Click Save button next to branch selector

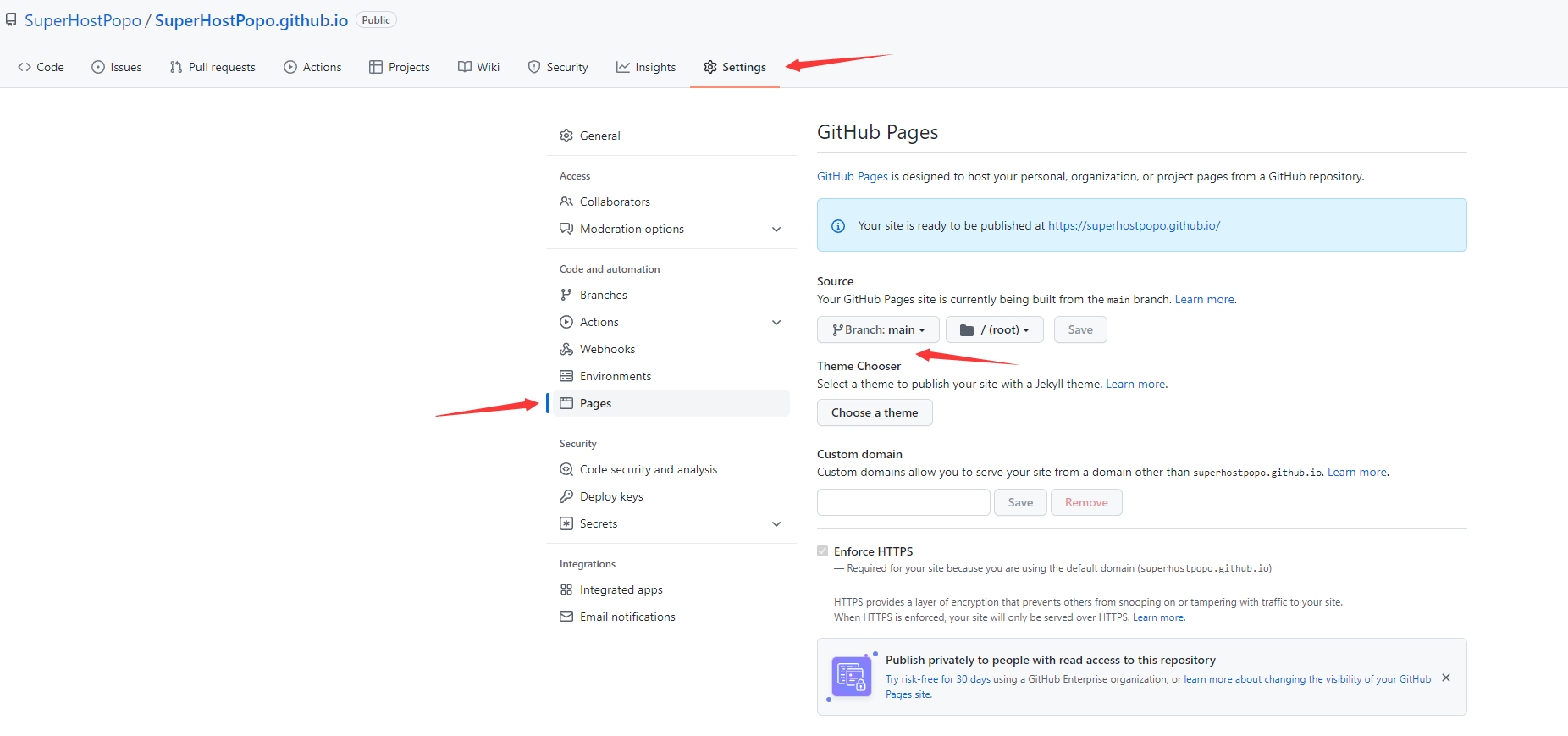point(1080,329)
